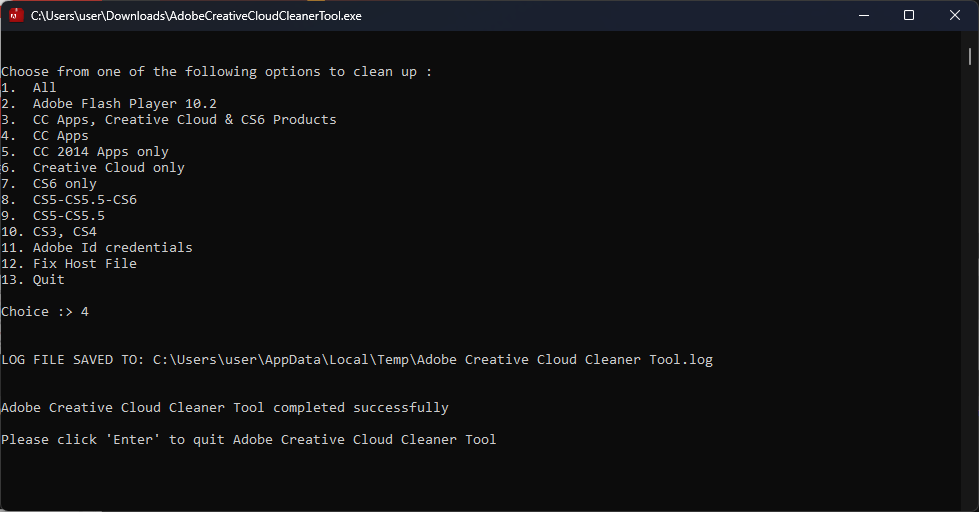Minimize the console window
The image size is (979, 512).
point(864,16)
